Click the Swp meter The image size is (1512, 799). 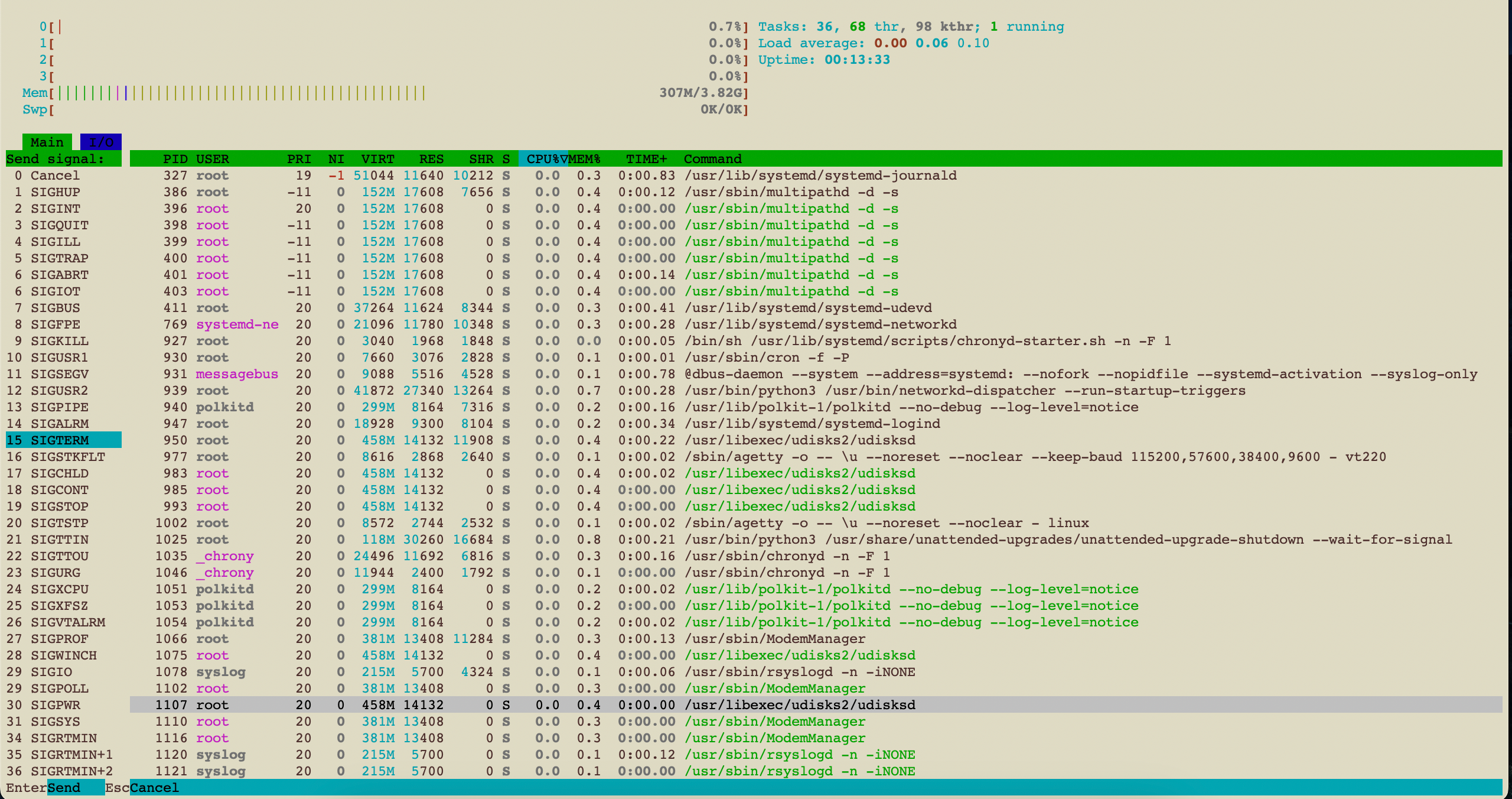(x=386, y=109)
